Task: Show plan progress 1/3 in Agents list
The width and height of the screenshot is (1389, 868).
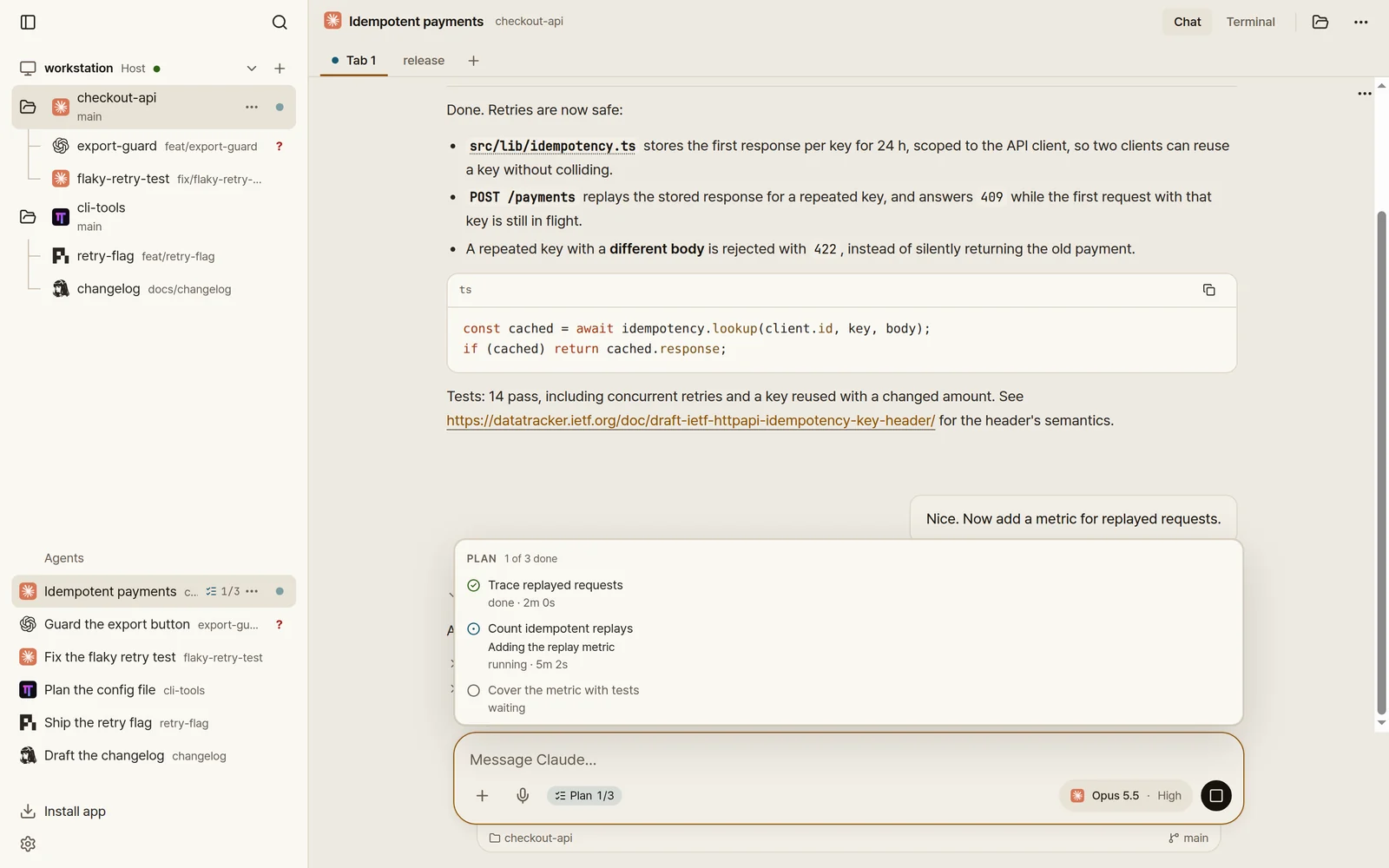Action: coord(223,591)
